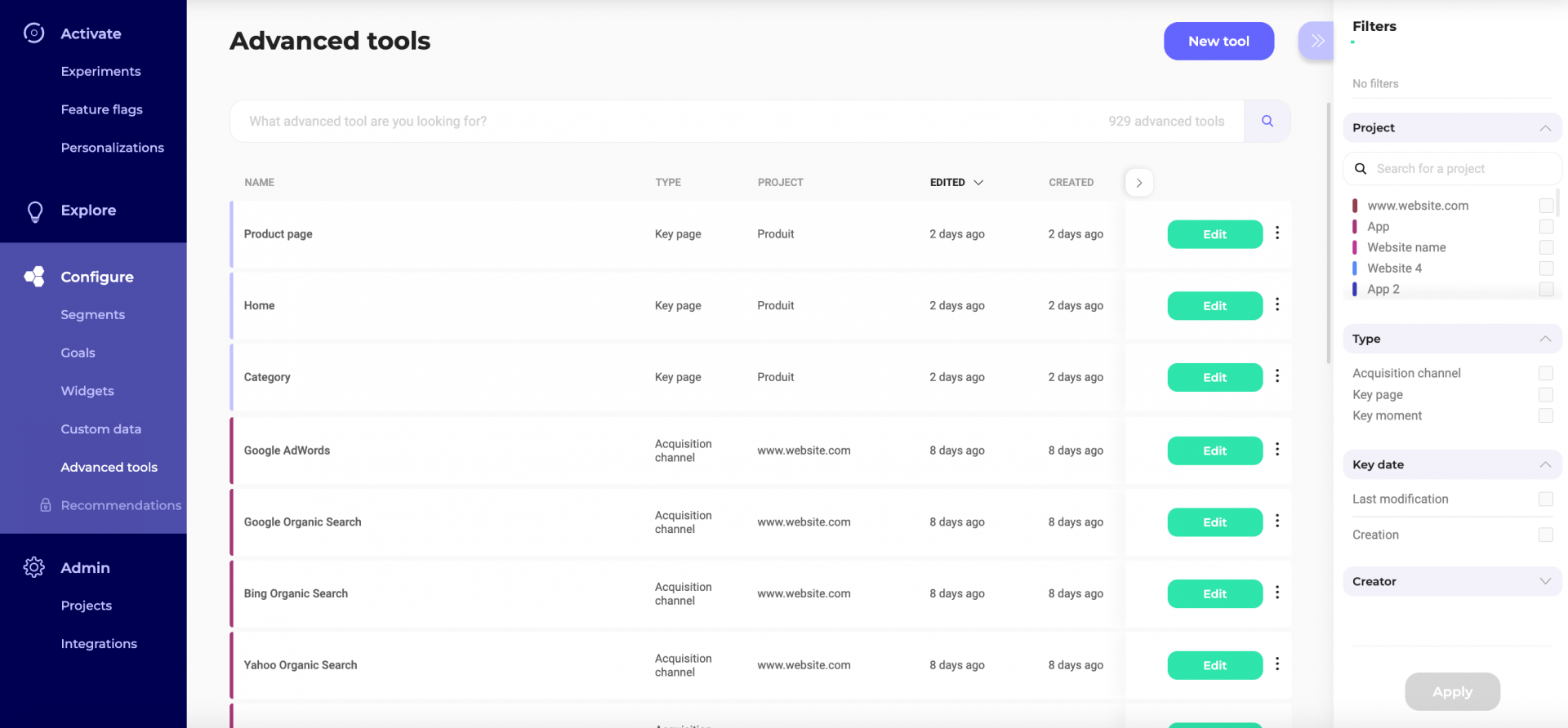Open Integrations under Admin

[x=99, y=644]
